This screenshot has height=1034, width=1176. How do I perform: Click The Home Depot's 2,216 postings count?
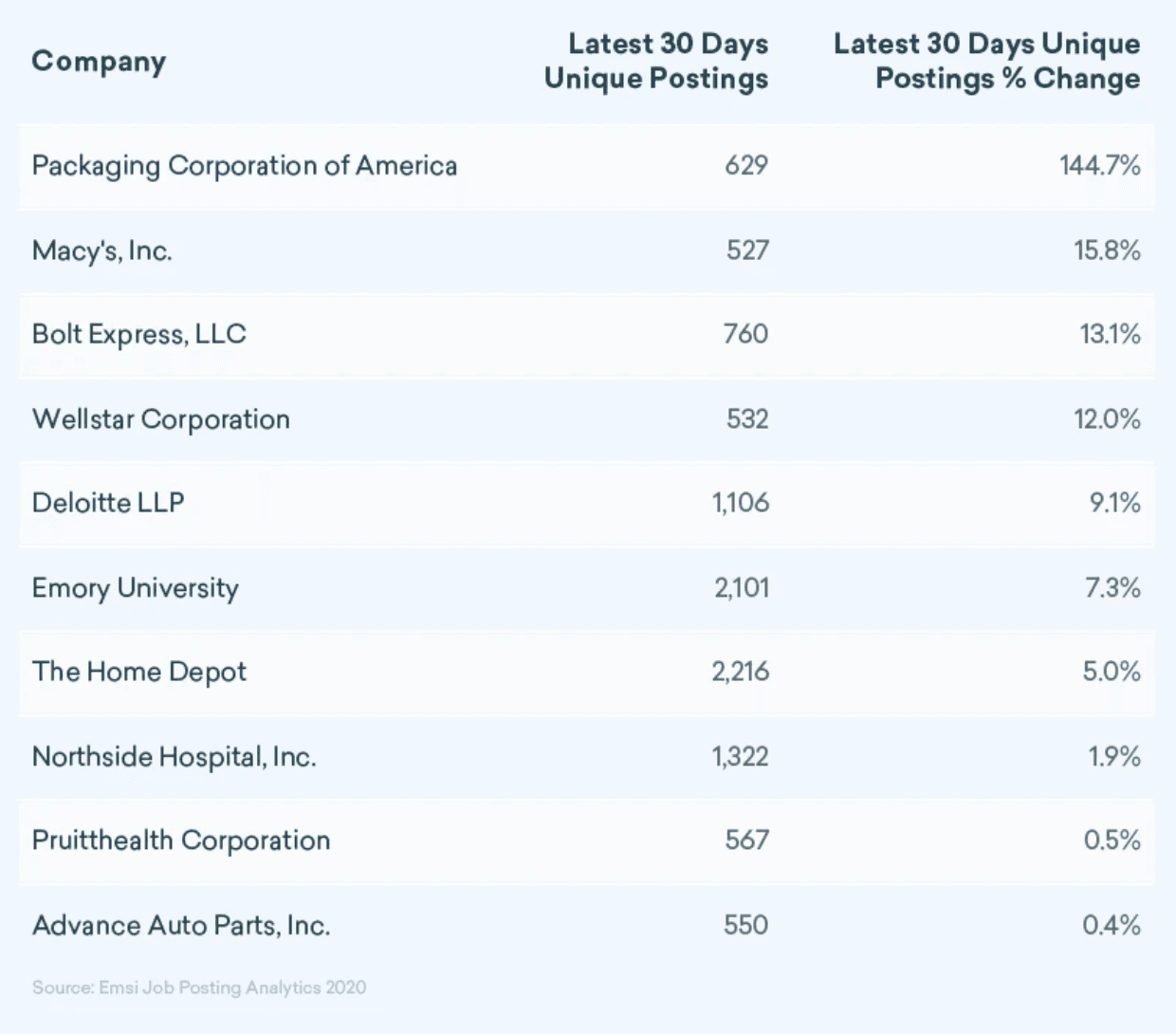coord(741,672)
